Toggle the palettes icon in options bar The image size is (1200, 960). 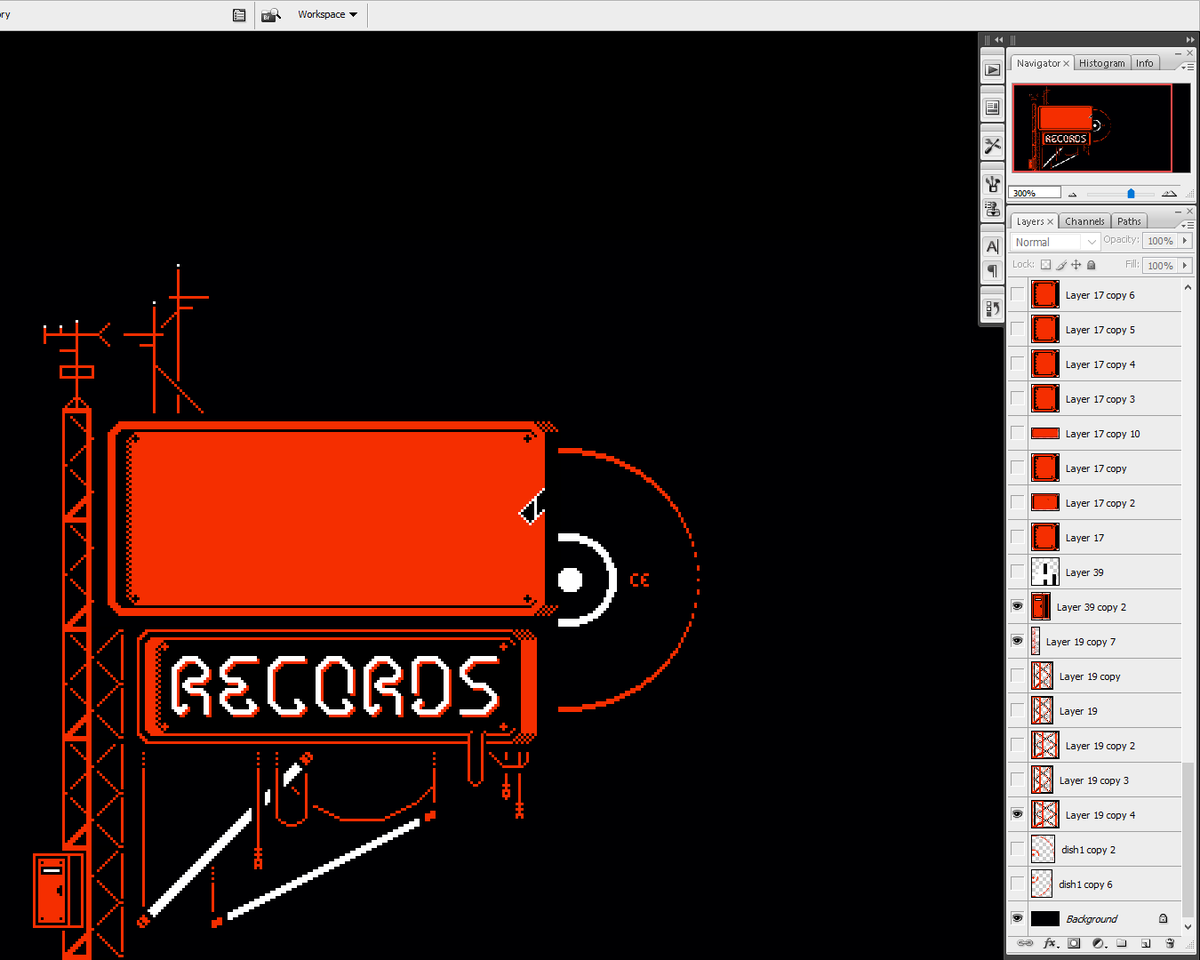pyautogui.click(x=239, y=15)
